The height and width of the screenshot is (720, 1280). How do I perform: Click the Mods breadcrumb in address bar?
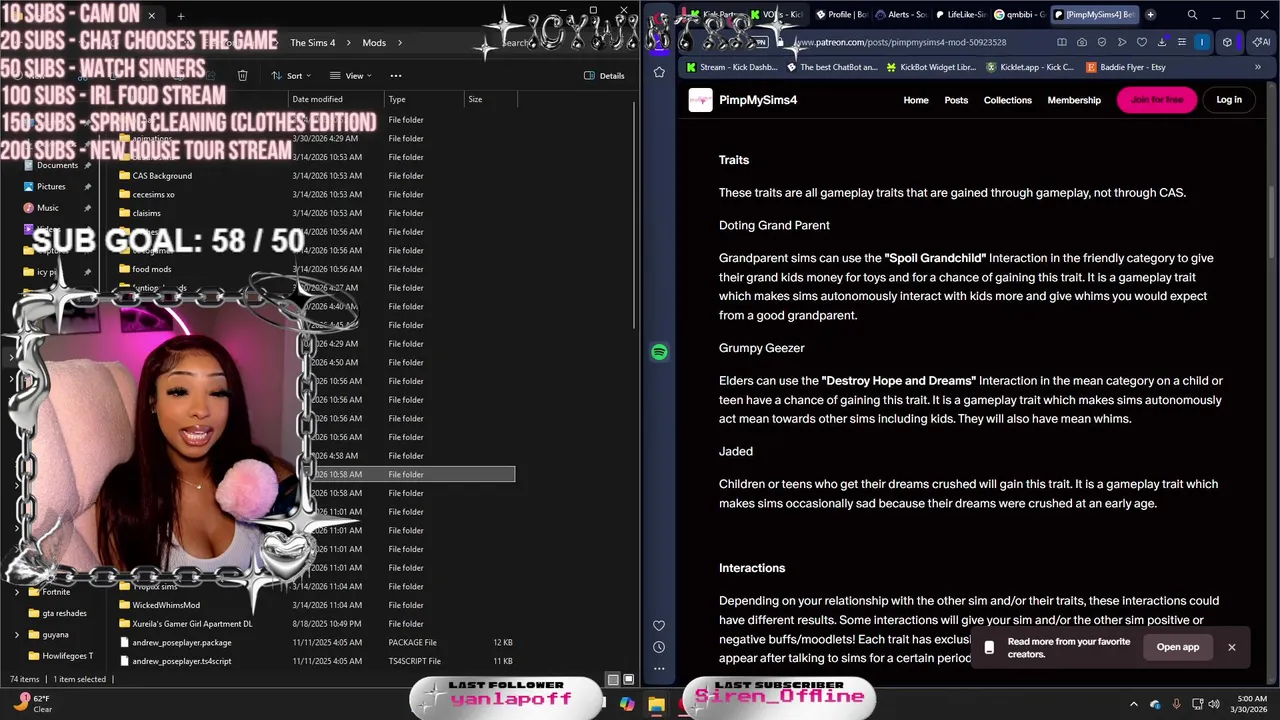[374, 43]
